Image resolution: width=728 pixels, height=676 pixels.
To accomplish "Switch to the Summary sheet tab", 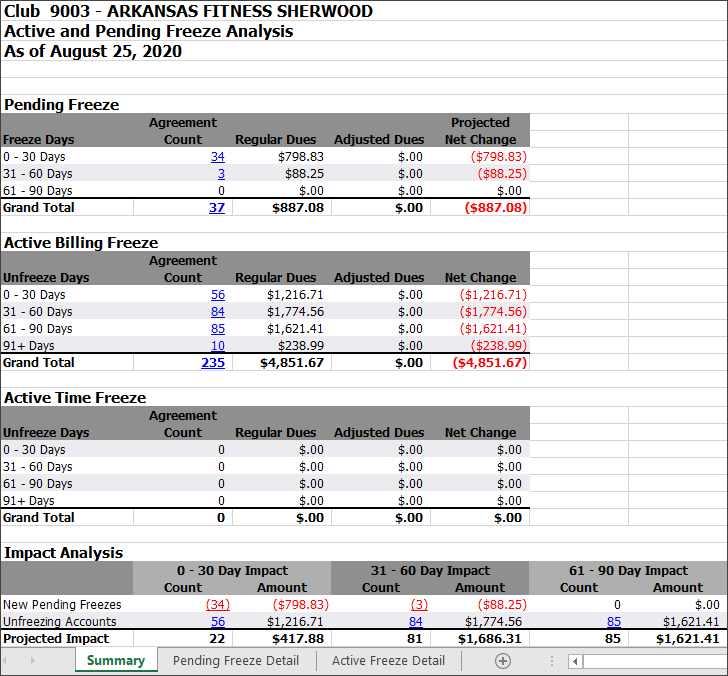I will (x=115, y=661).
